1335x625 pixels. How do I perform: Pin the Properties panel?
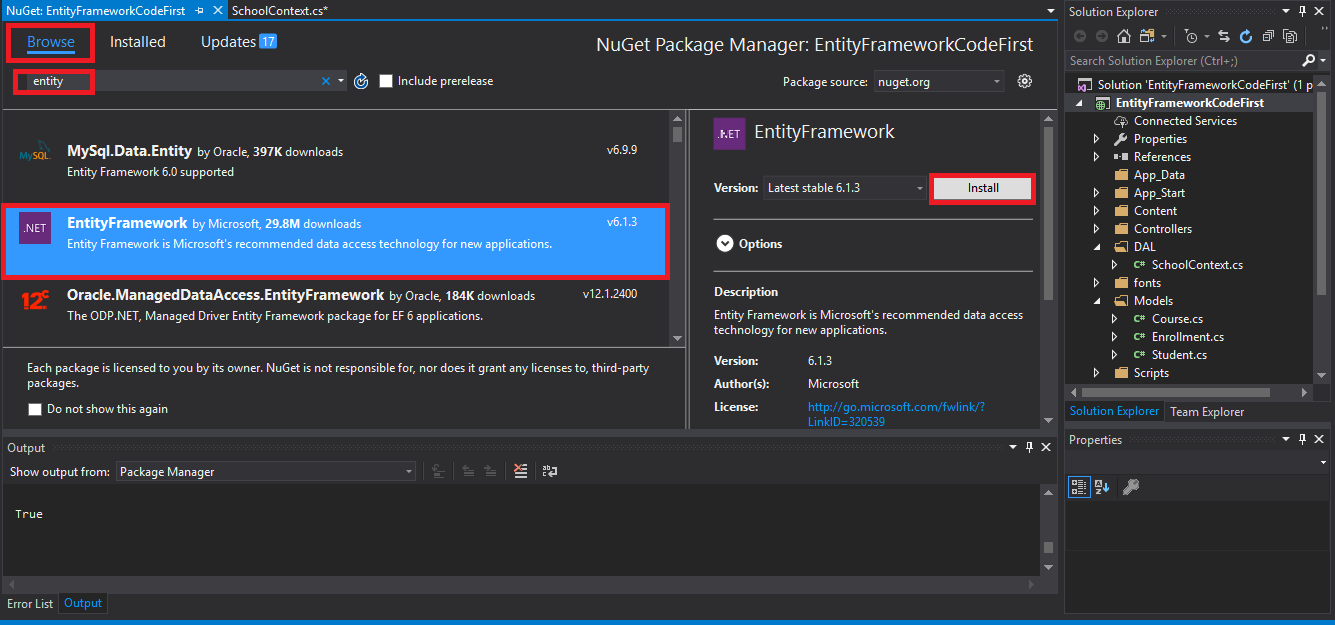point(1303,439)
